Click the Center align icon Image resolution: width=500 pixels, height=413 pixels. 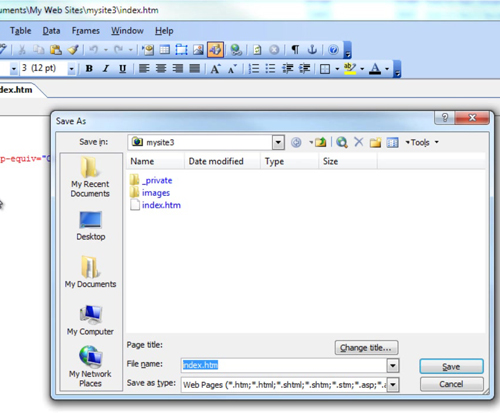161,69
